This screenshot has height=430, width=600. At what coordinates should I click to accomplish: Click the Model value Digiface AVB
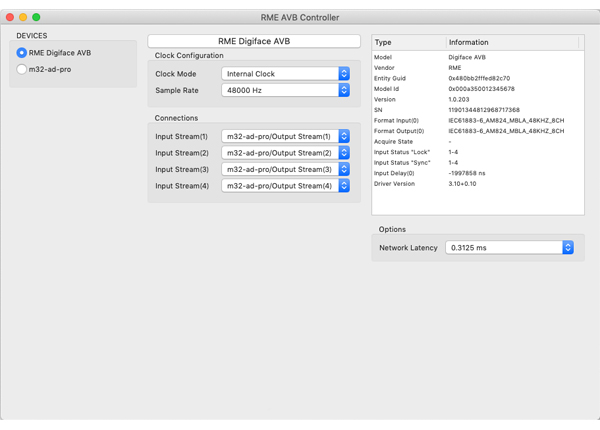(x=467, y=57)
